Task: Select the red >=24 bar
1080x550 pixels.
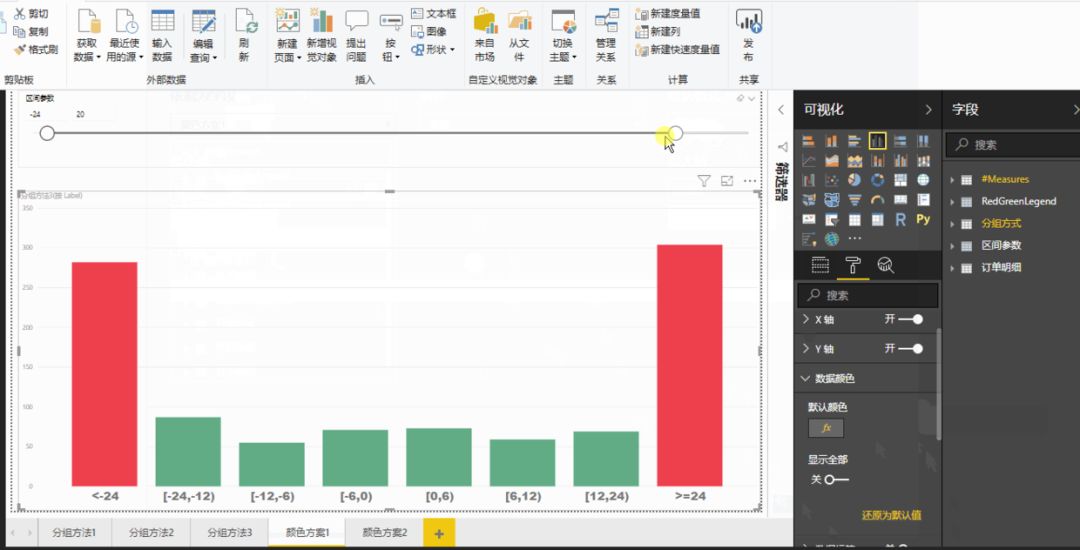Action: [689, 366]
